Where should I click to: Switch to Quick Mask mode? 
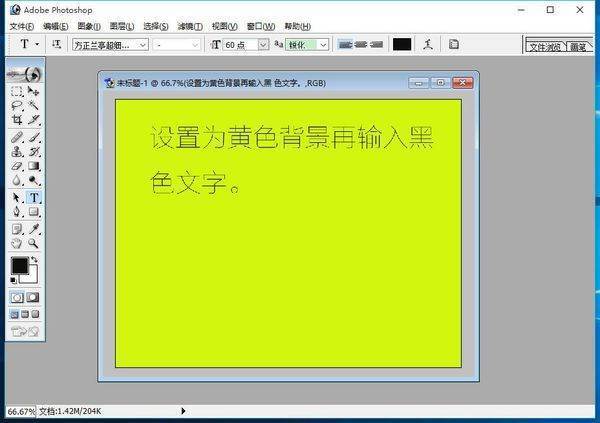coord(33,297)
